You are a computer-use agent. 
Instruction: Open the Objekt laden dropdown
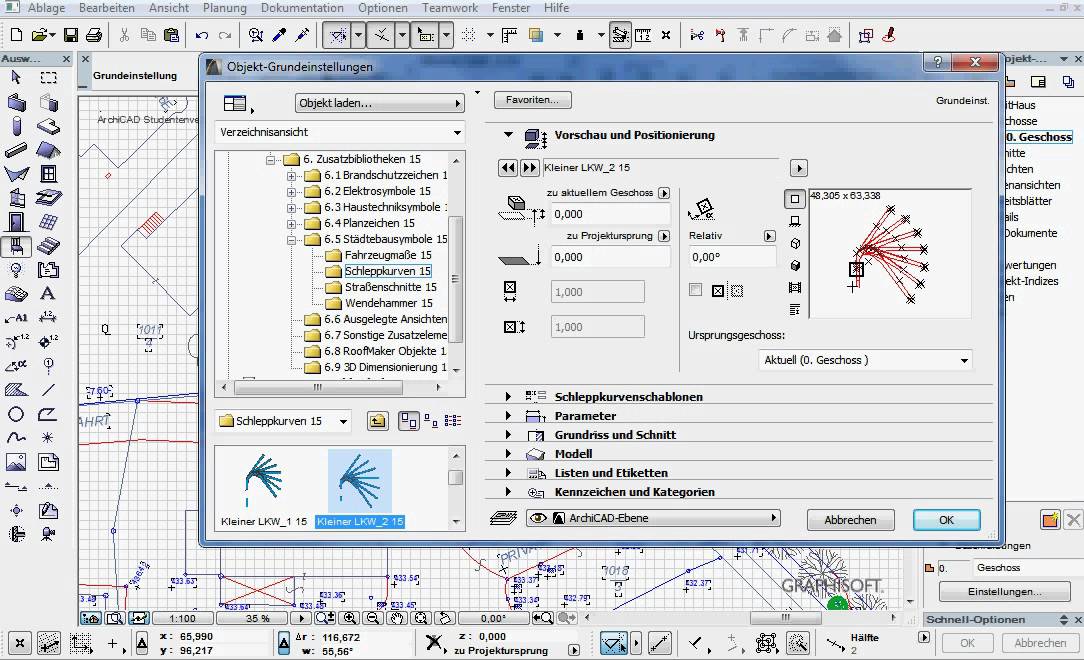pos(380,103)
